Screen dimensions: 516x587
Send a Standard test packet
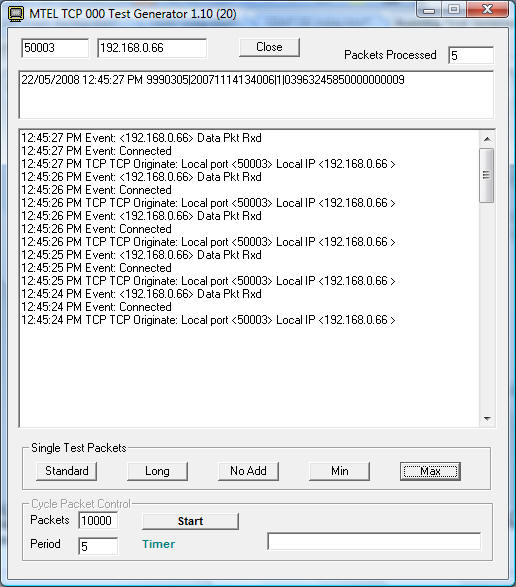[x=67, y=471]
